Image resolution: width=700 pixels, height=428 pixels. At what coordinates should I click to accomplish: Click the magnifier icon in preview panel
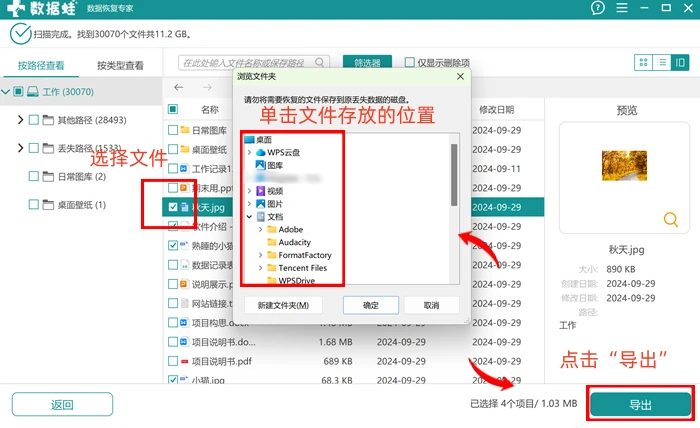[x=671, y=219]
